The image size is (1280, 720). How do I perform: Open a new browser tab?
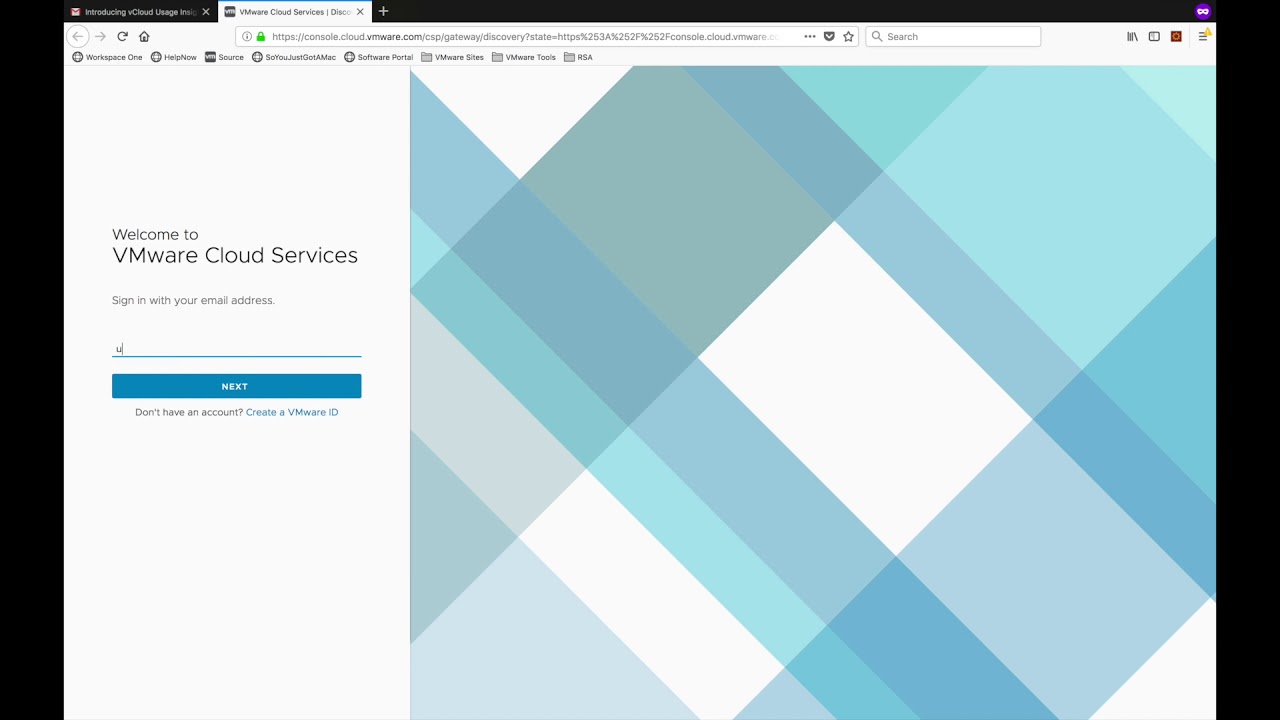[x=383, y=11]
